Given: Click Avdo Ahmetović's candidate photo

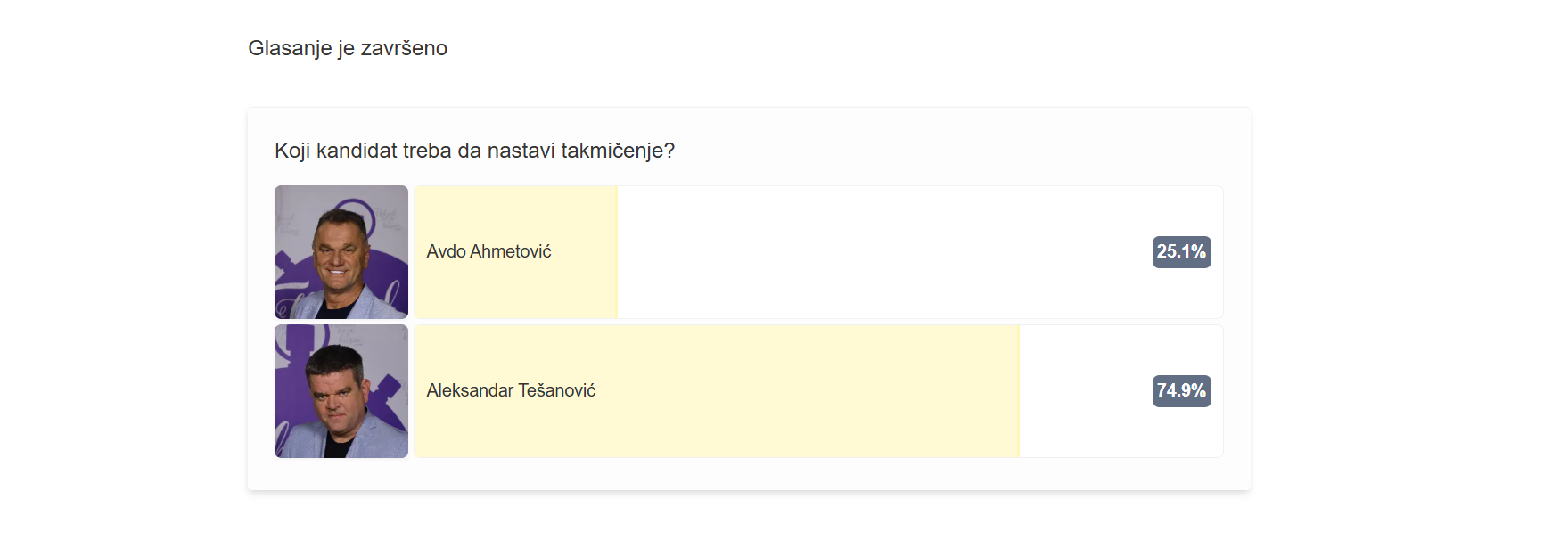Looking at the screenshot, I should point(341,252).
